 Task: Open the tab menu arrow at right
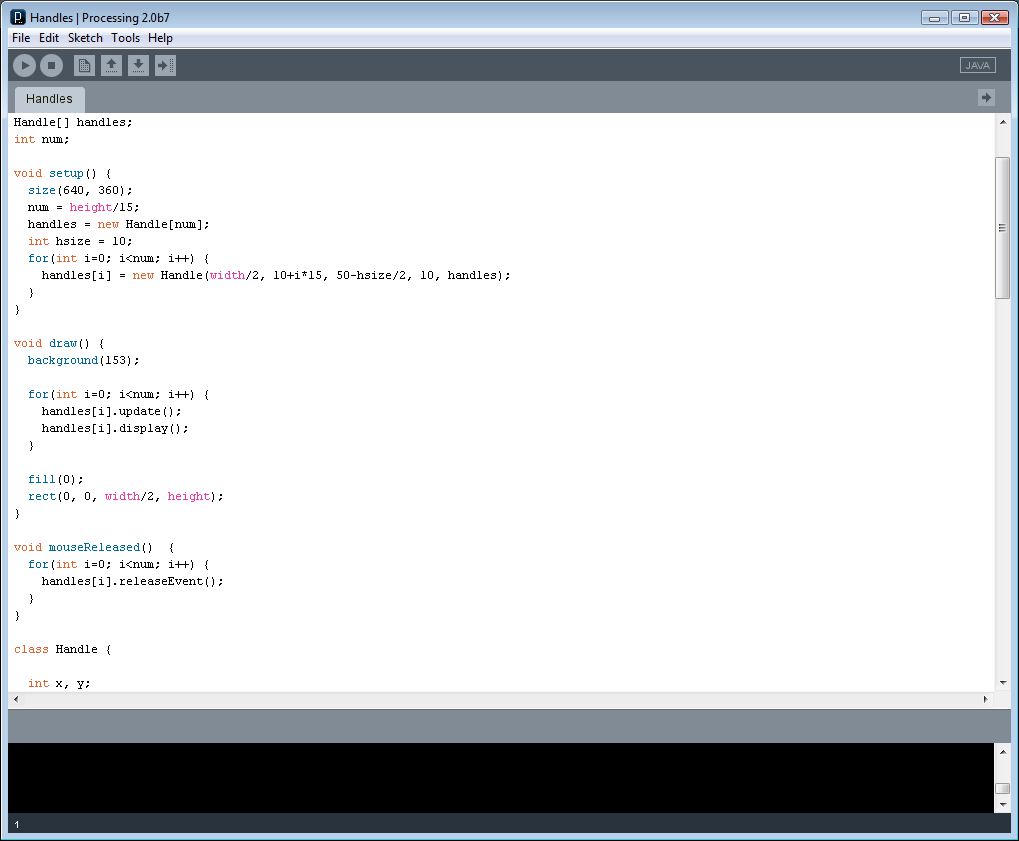point(986,97)
